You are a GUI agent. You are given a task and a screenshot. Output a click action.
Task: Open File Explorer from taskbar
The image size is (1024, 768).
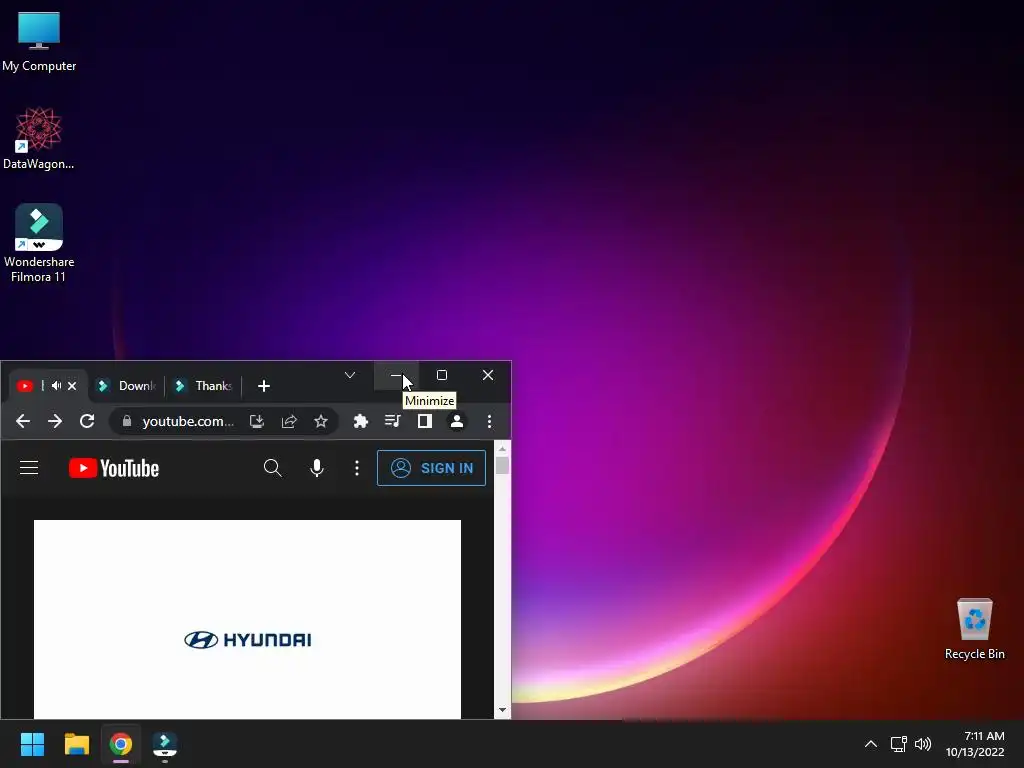coord(76,744)
